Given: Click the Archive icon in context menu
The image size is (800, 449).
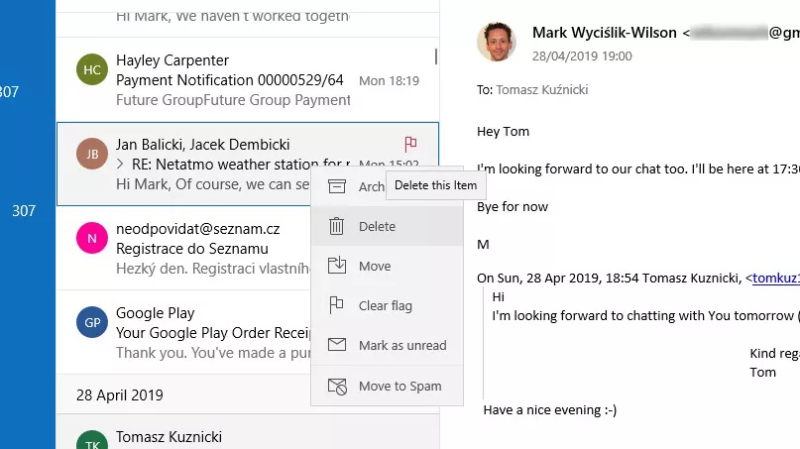Looking at the screenshot, I should pos(337,186).
